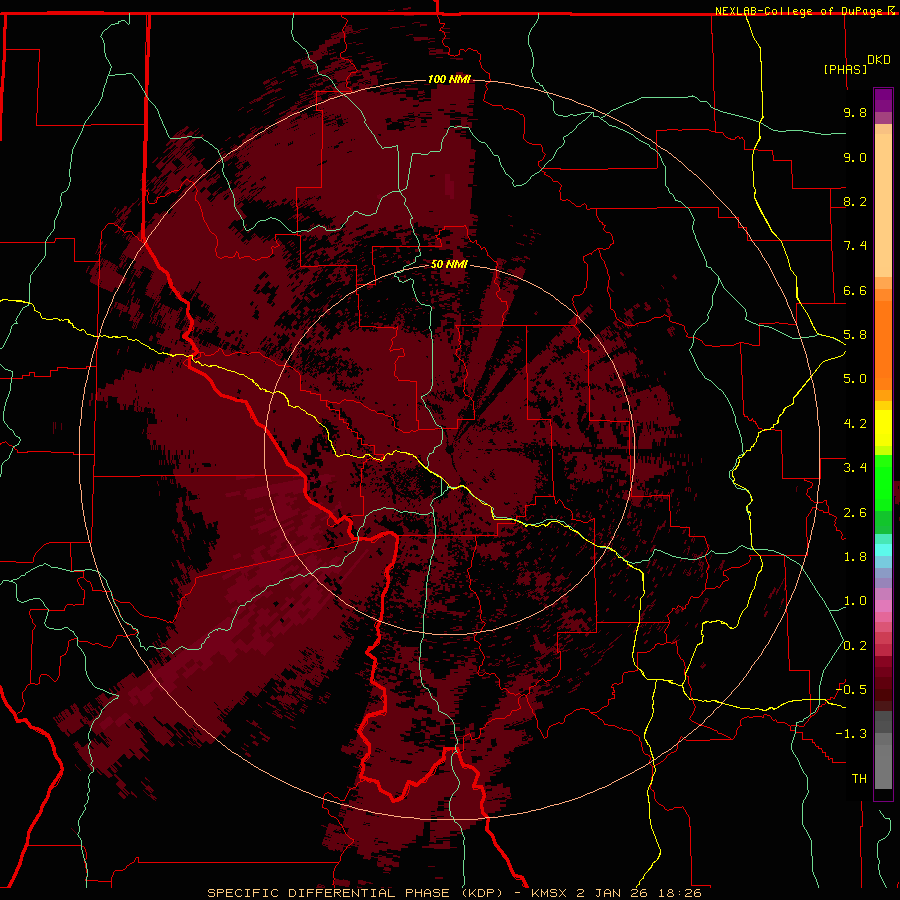The width and height of the screenshot is (900, 900).
Task: Pick the gray segment at the color bar bottom
Action: point(883,766)
